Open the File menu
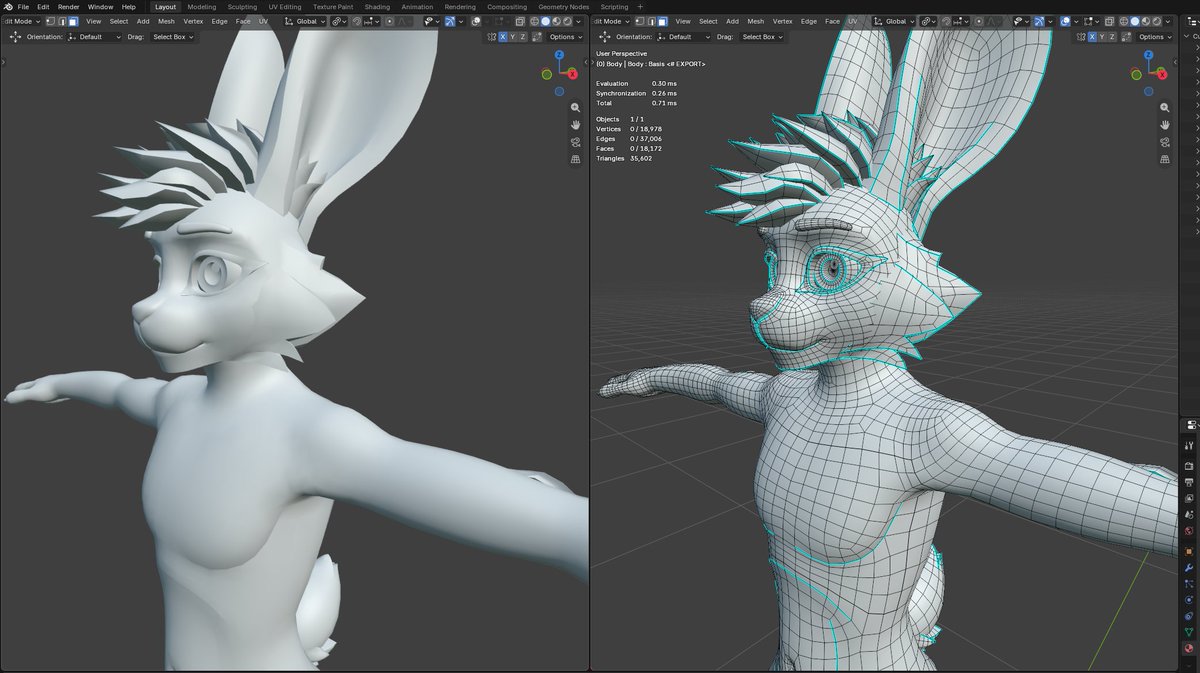This screenshot has width=1200, height=673. 23,6
